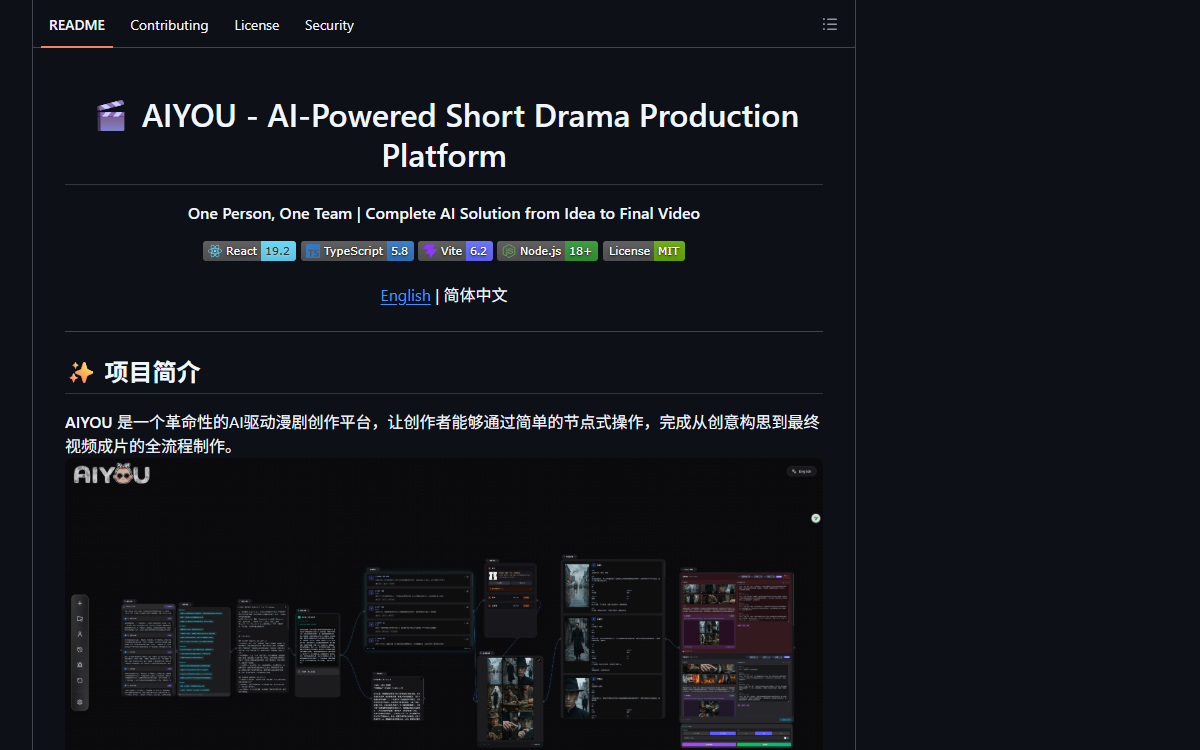Open the README tab
1200x750 pixels.
click(x=77, y=25)
